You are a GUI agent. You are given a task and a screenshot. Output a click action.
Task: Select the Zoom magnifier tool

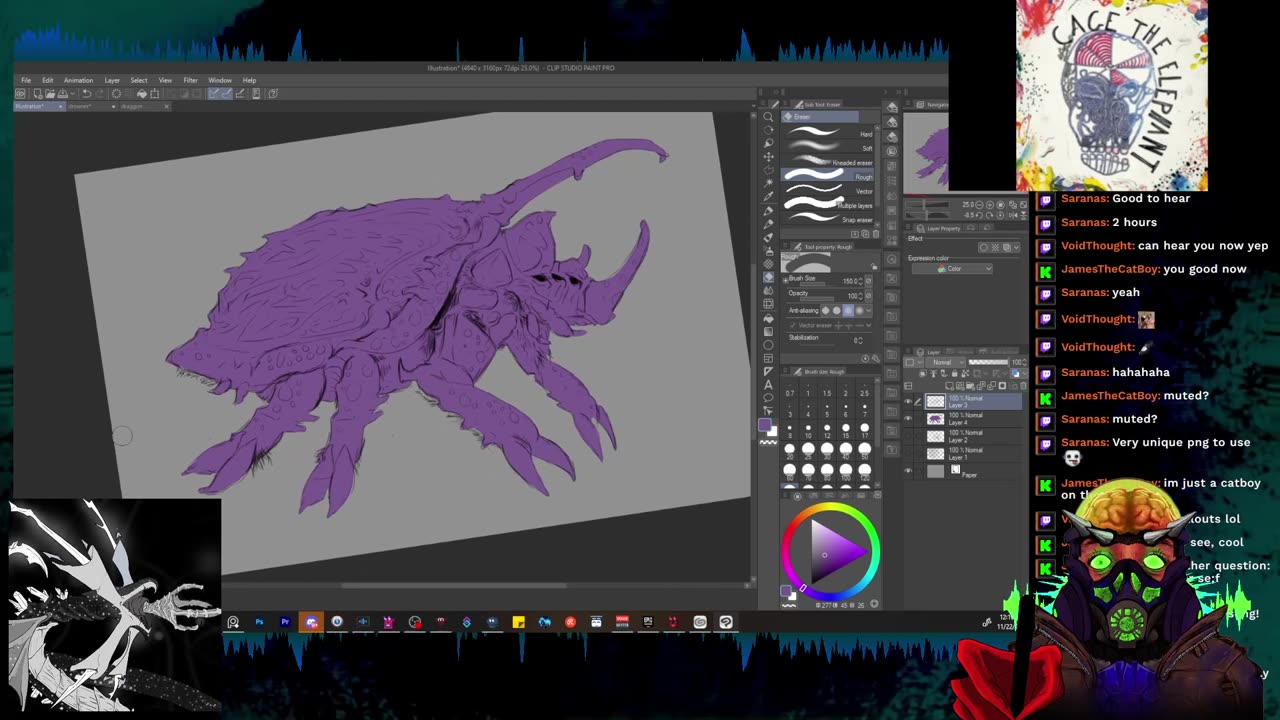pos(768,116)
